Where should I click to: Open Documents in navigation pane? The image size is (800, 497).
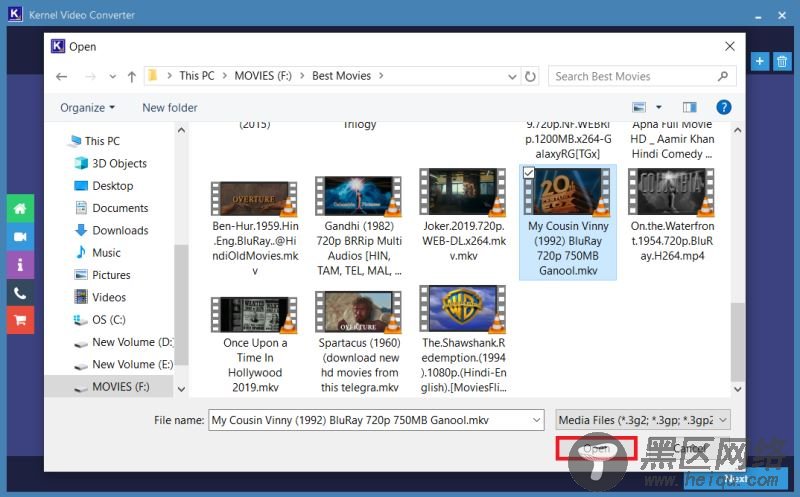(x=112, y=208)
